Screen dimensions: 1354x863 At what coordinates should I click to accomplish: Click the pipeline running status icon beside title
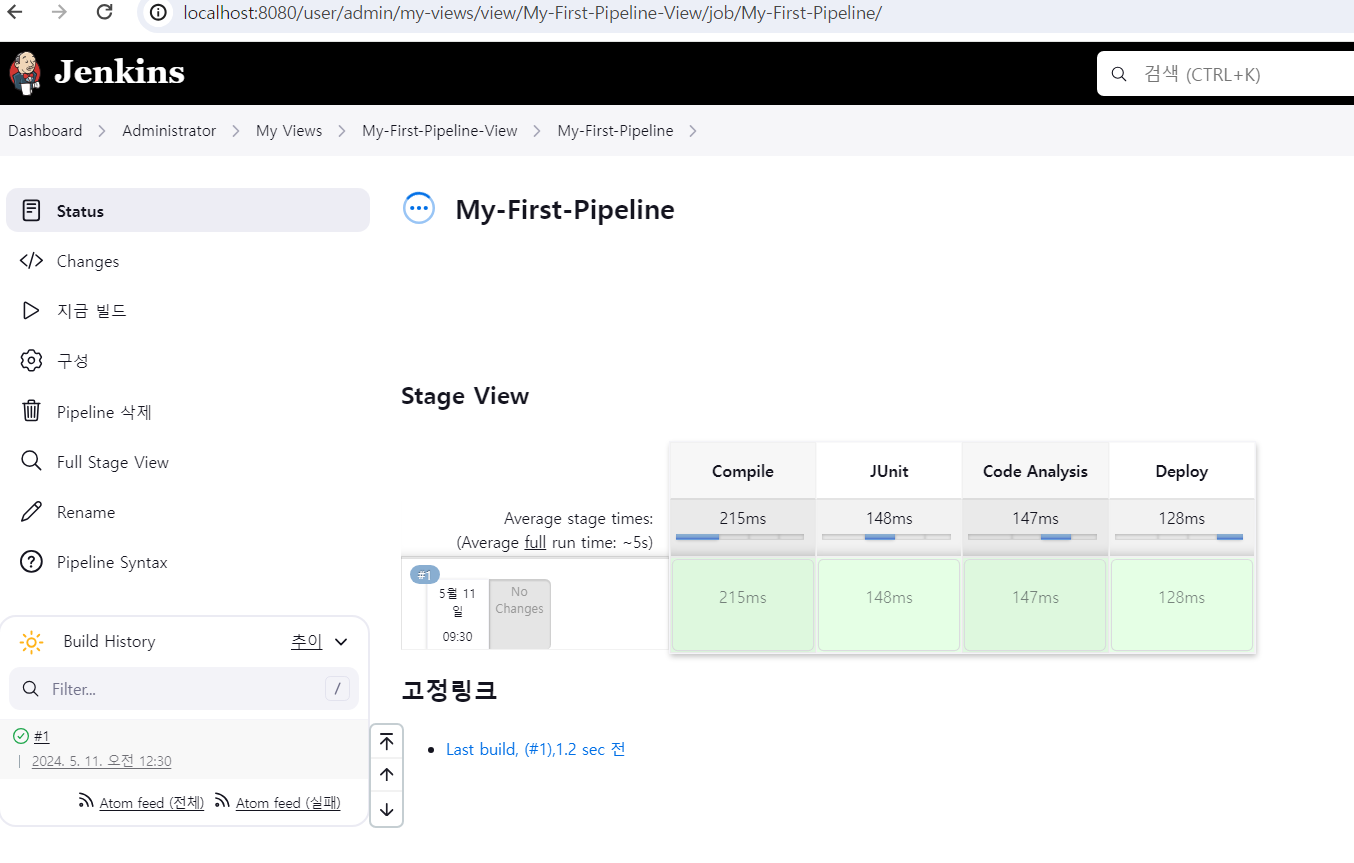pyautogui.click(x=419, y=209)
